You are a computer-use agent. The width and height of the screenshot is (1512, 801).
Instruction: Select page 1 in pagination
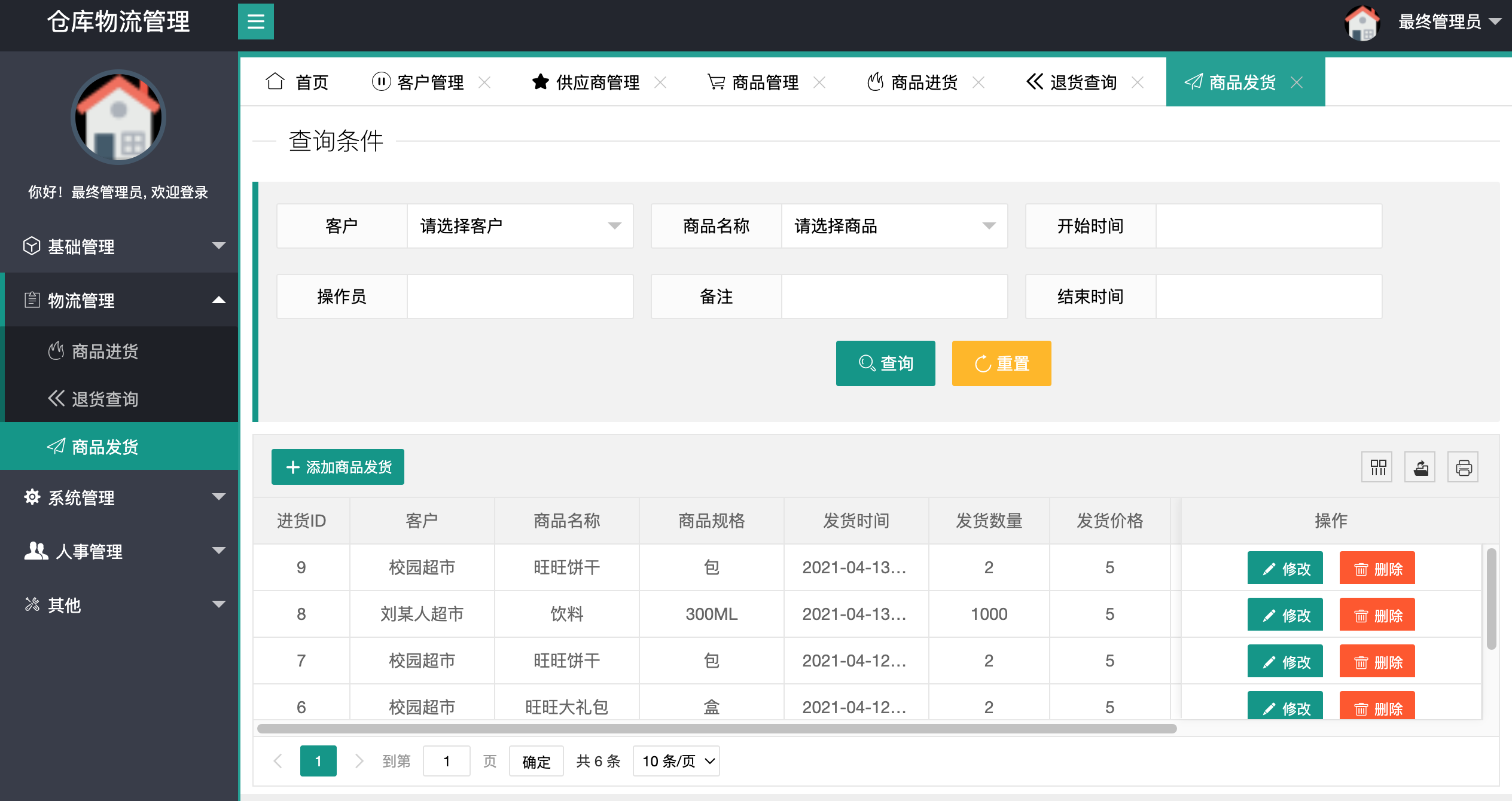(318, 761)
